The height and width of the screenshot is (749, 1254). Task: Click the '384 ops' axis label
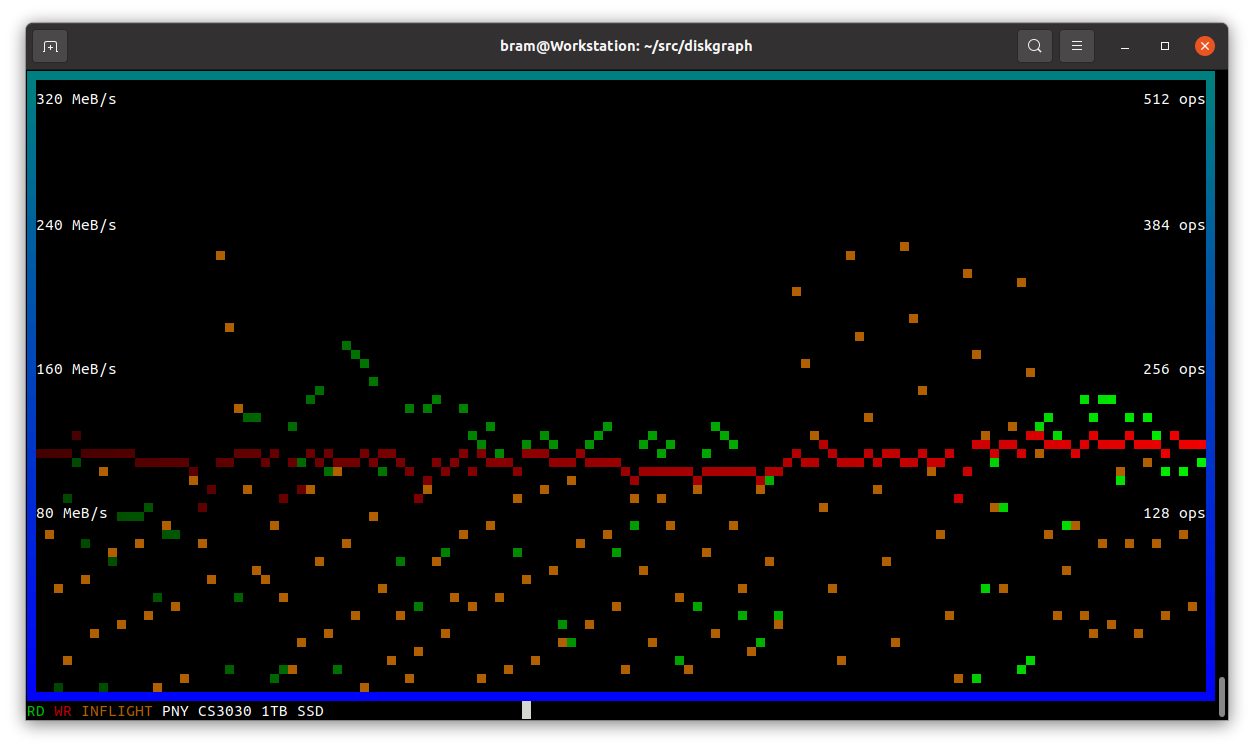tap(1174, 225)
